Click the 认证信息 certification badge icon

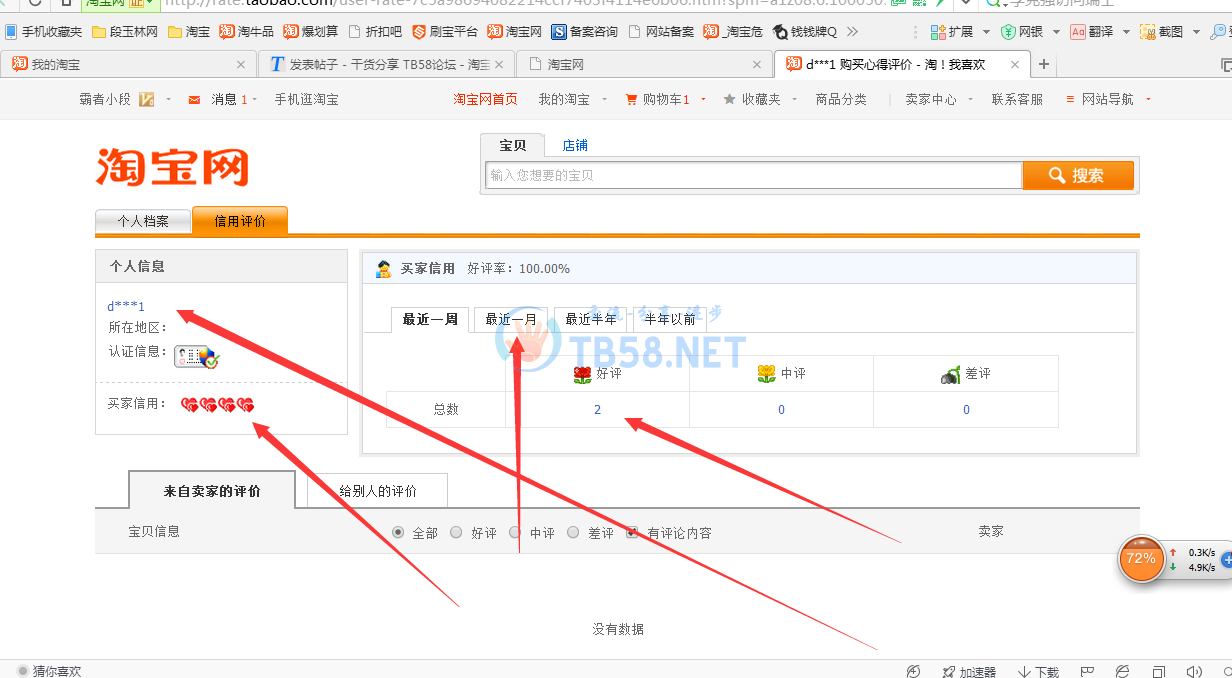(x=196, y=356)
